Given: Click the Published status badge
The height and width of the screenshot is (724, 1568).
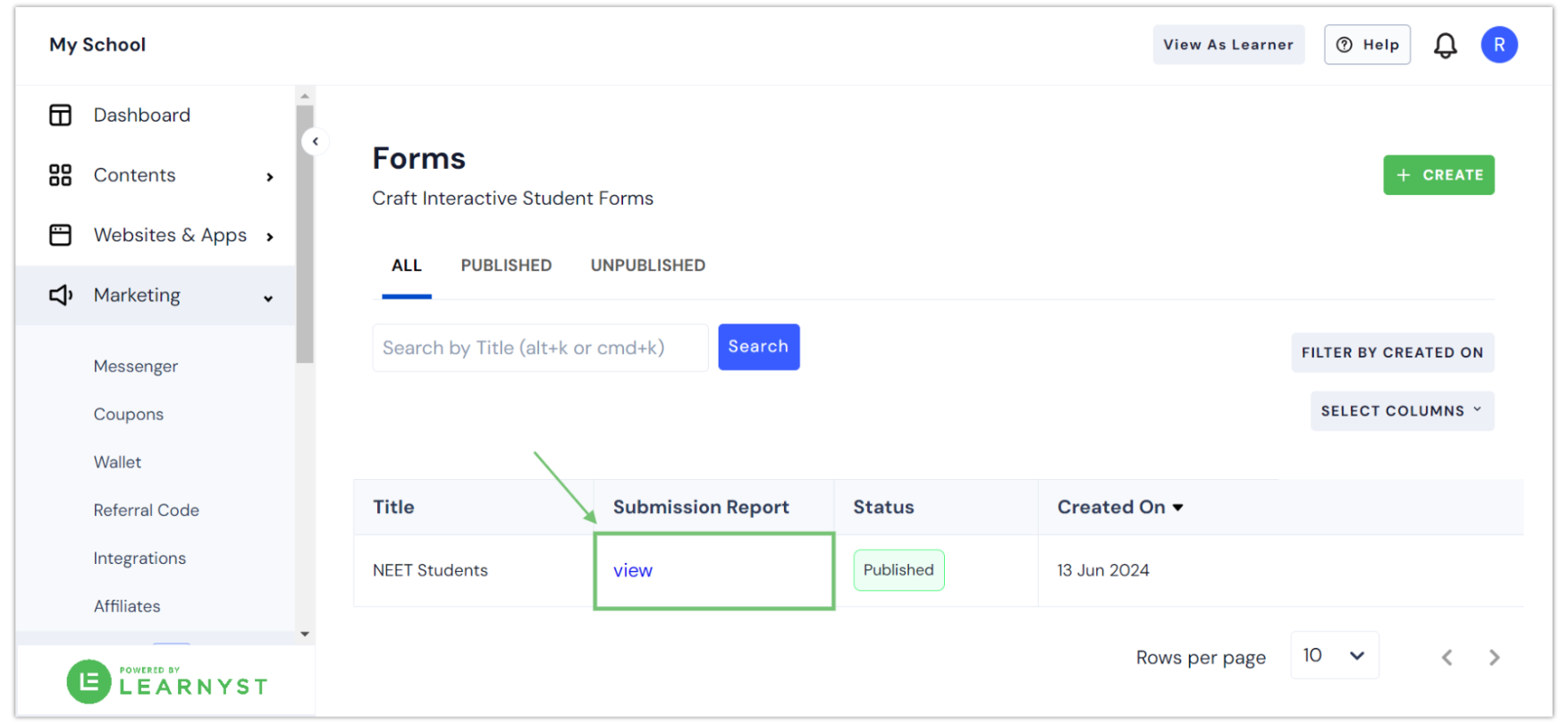Looking at the screenshot, I should coord(898,569).
